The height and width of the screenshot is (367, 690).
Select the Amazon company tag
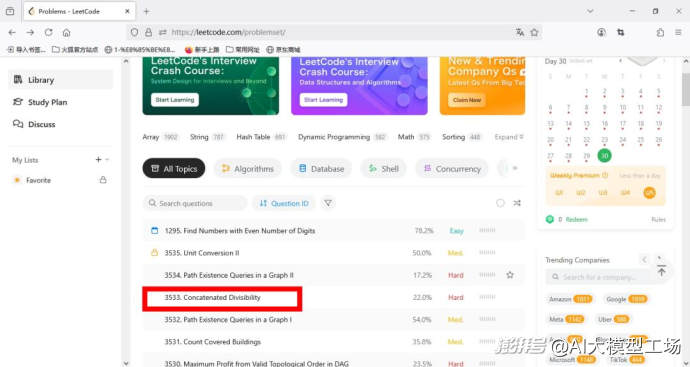click(570, 299)
